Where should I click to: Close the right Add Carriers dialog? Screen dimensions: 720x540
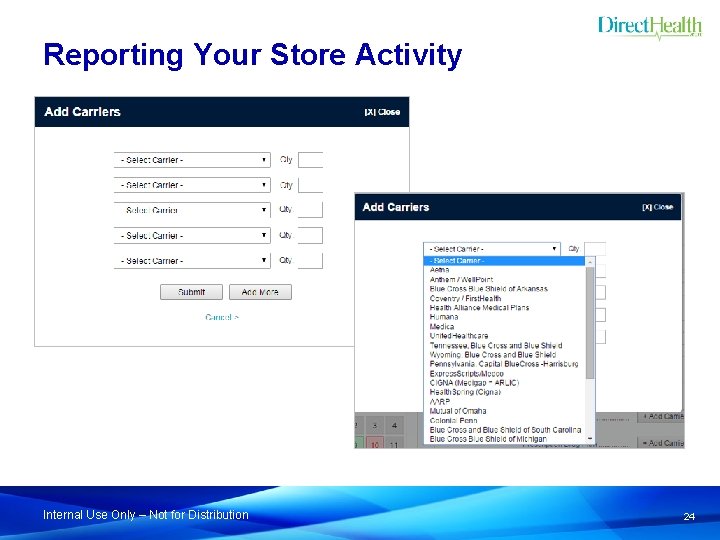[658, 207]
